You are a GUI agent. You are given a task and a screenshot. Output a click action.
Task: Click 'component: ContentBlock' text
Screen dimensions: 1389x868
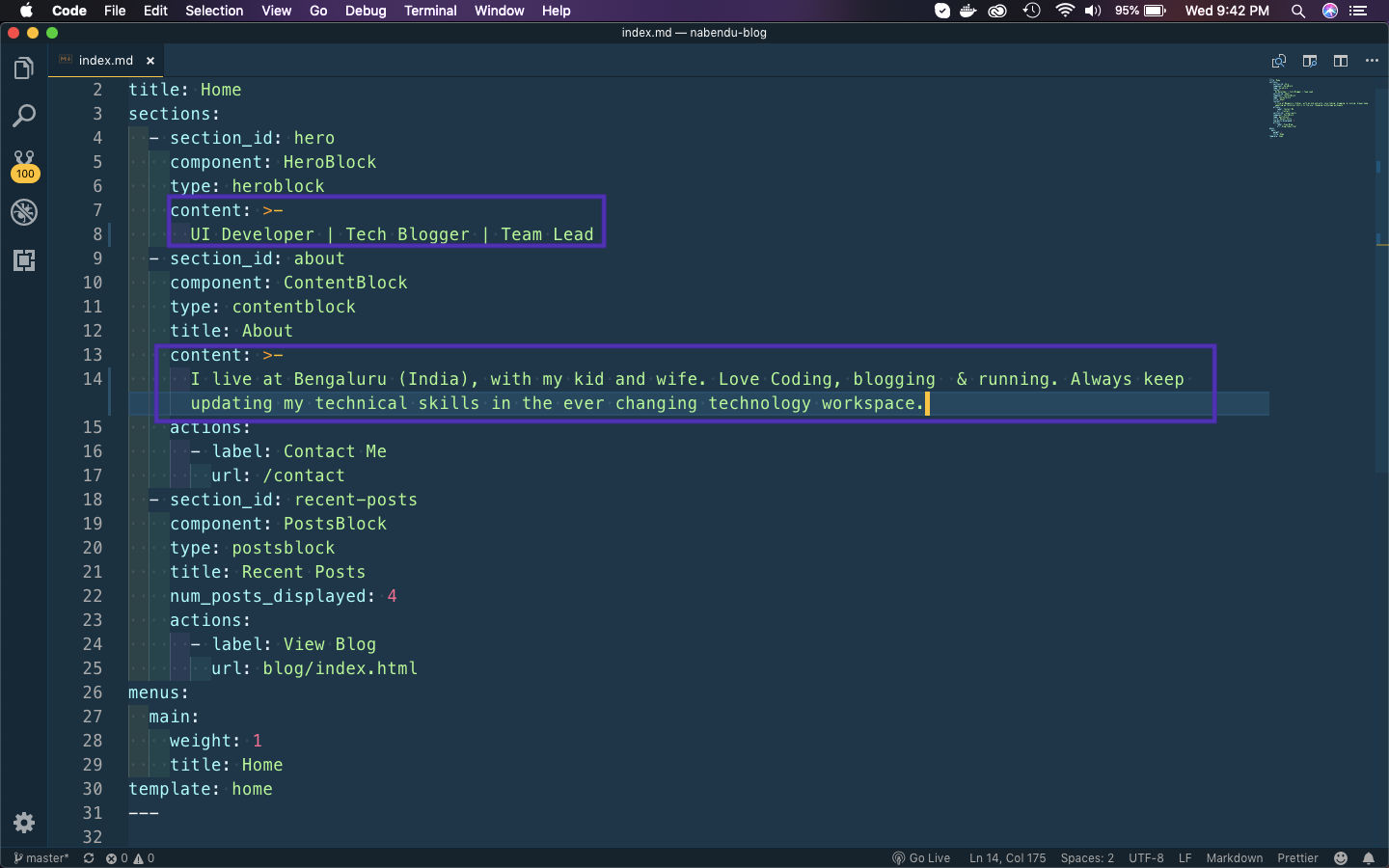(x=288, y=283)
